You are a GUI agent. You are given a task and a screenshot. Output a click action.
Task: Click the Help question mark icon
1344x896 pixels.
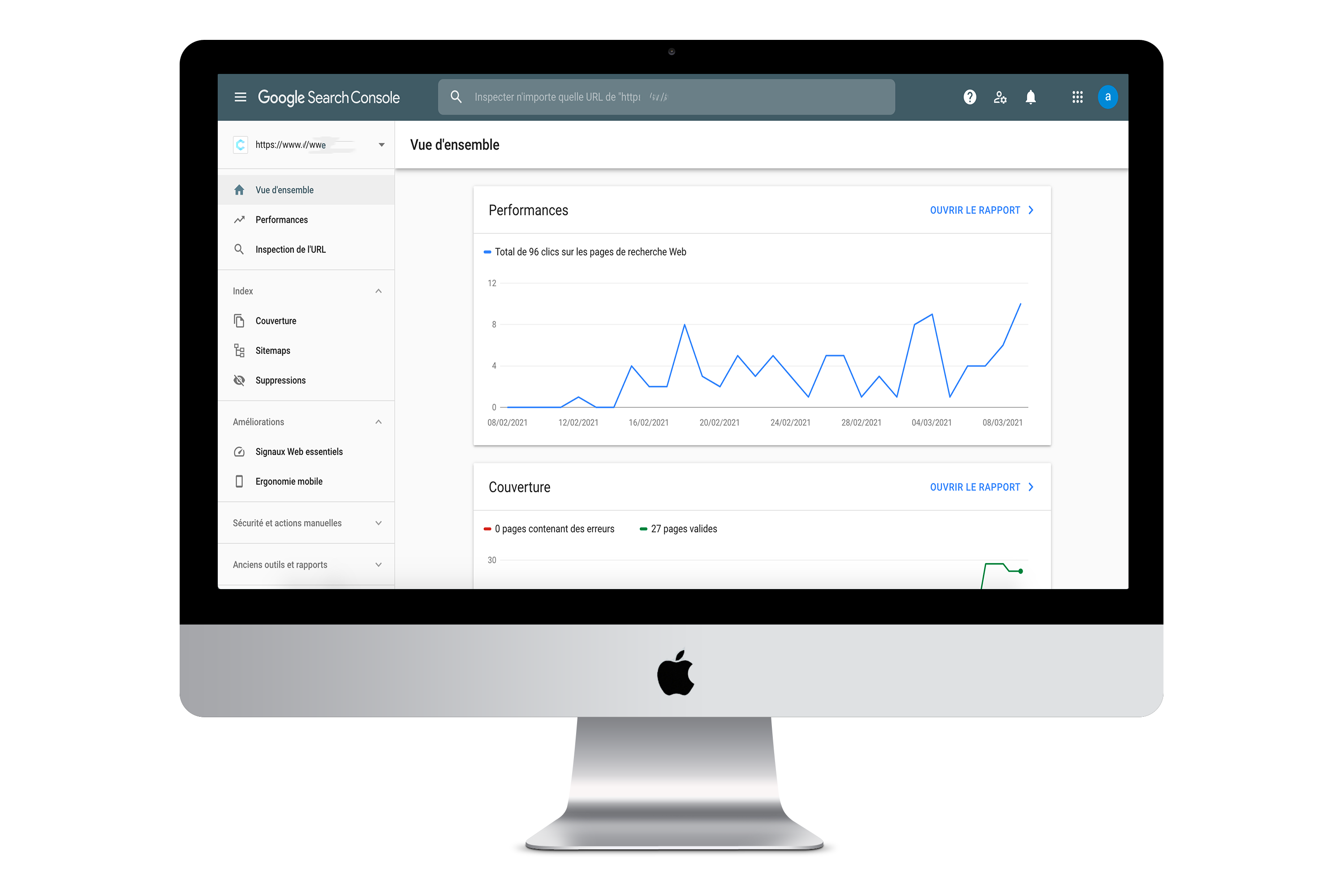(x=968, y=97)
